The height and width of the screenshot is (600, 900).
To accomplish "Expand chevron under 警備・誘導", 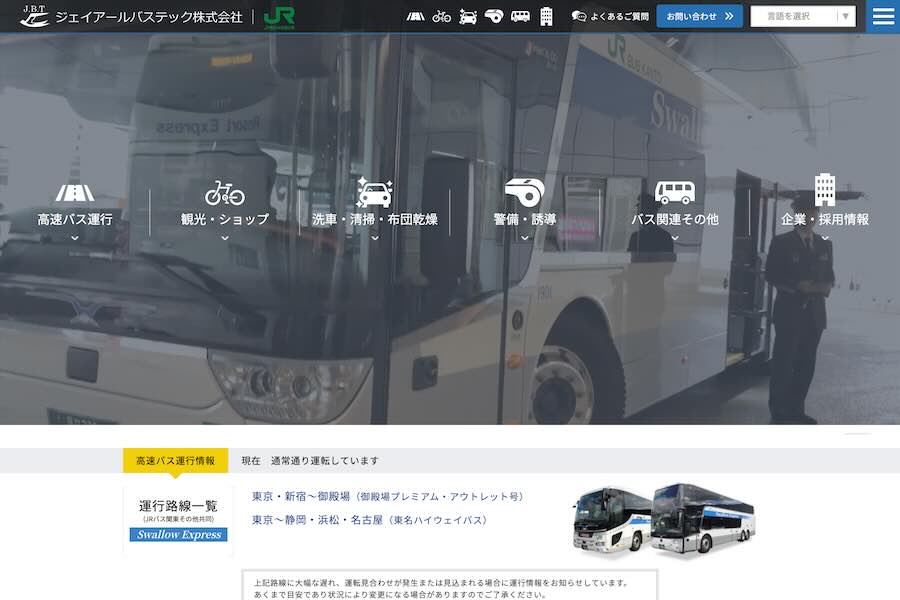I will (x=525, y=238).
